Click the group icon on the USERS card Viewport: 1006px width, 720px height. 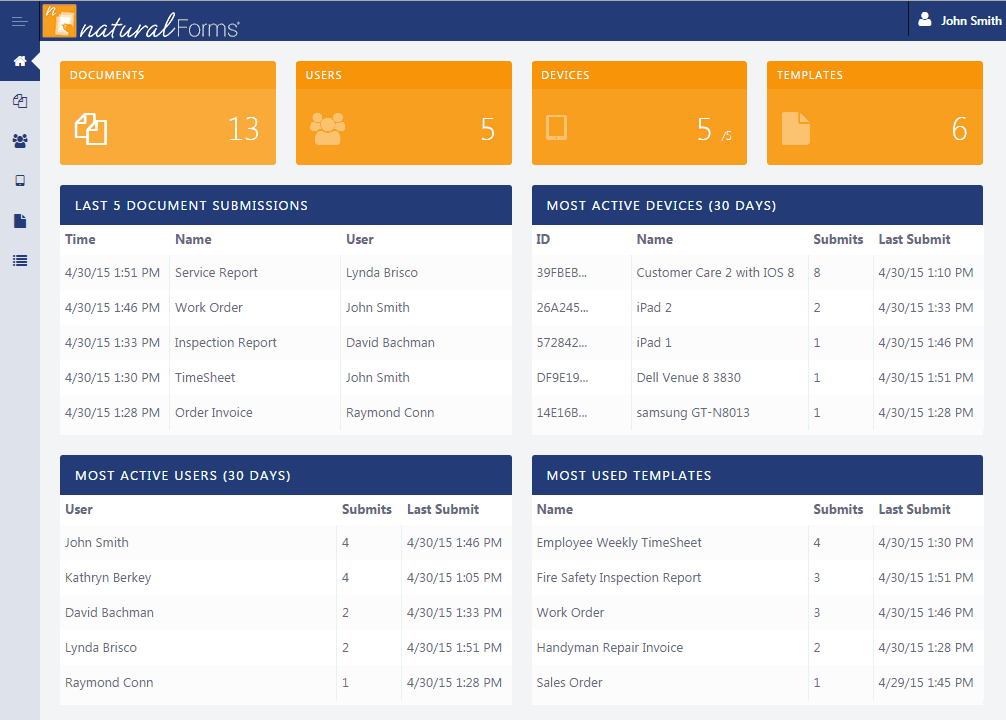point(328,129)
